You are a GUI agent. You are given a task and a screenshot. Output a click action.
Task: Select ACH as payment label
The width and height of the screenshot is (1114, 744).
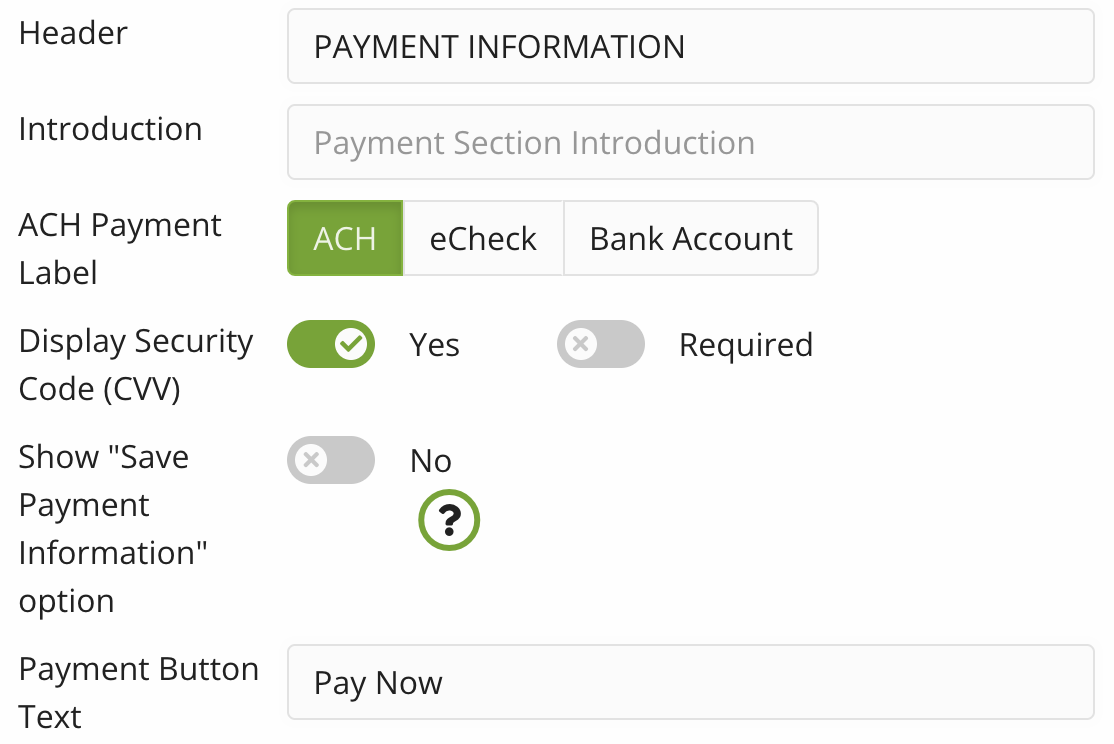(345, 238)
